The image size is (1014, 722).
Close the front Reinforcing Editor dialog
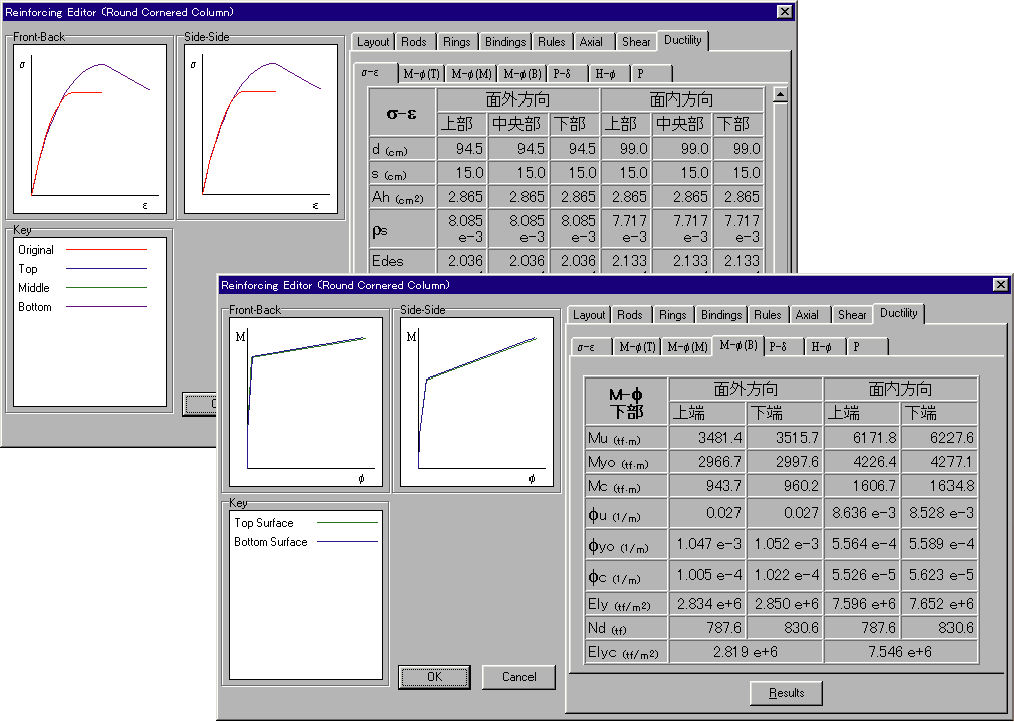(x=1000, y=285)
